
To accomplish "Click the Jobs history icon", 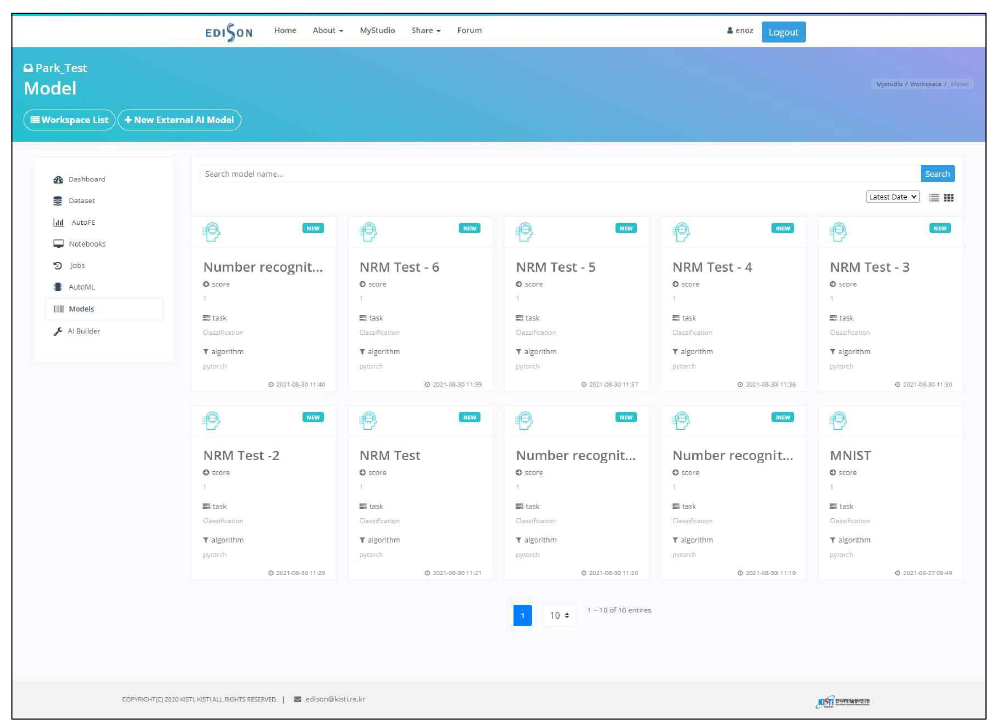I will click(x=58, y=266).
